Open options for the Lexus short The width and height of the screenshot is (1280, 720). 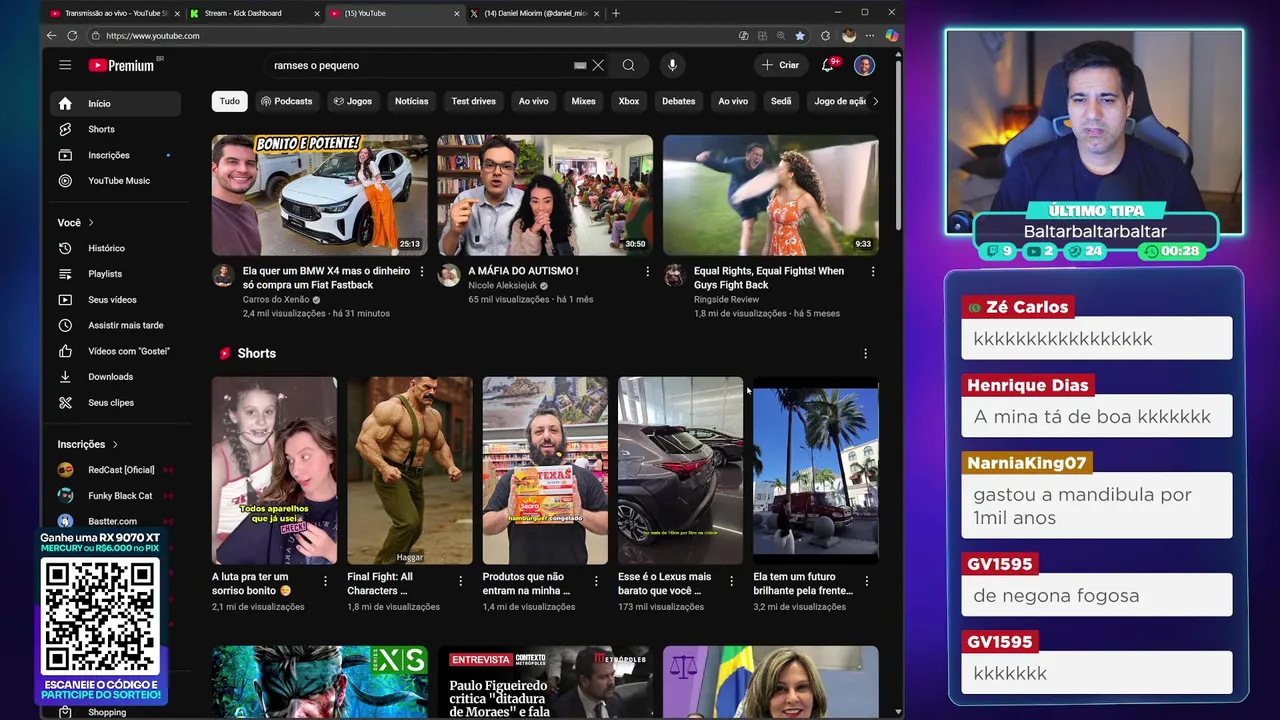pos(731,581)
